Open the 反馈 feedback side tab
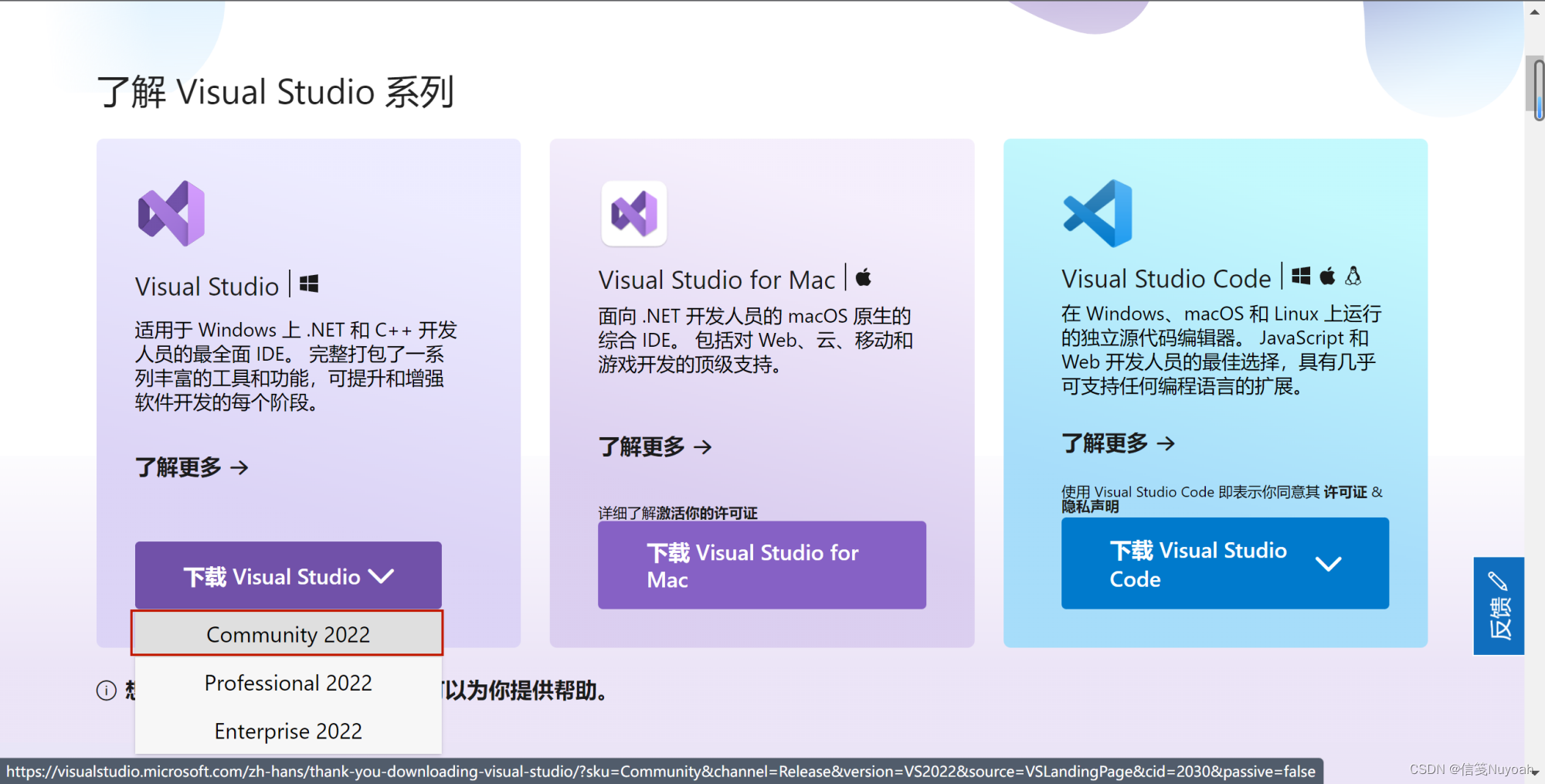 [1499, 606]
